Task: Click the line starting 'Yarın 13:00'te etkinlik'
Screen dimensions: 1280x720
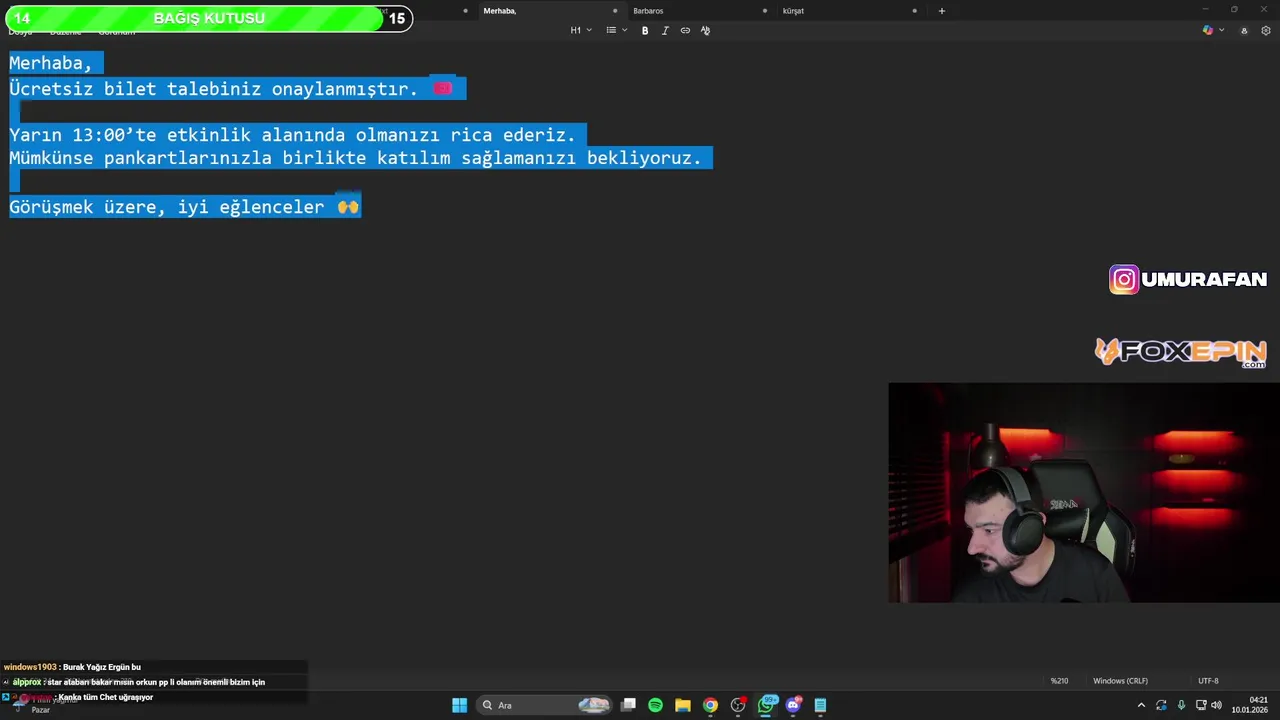Action: point(292,135)
